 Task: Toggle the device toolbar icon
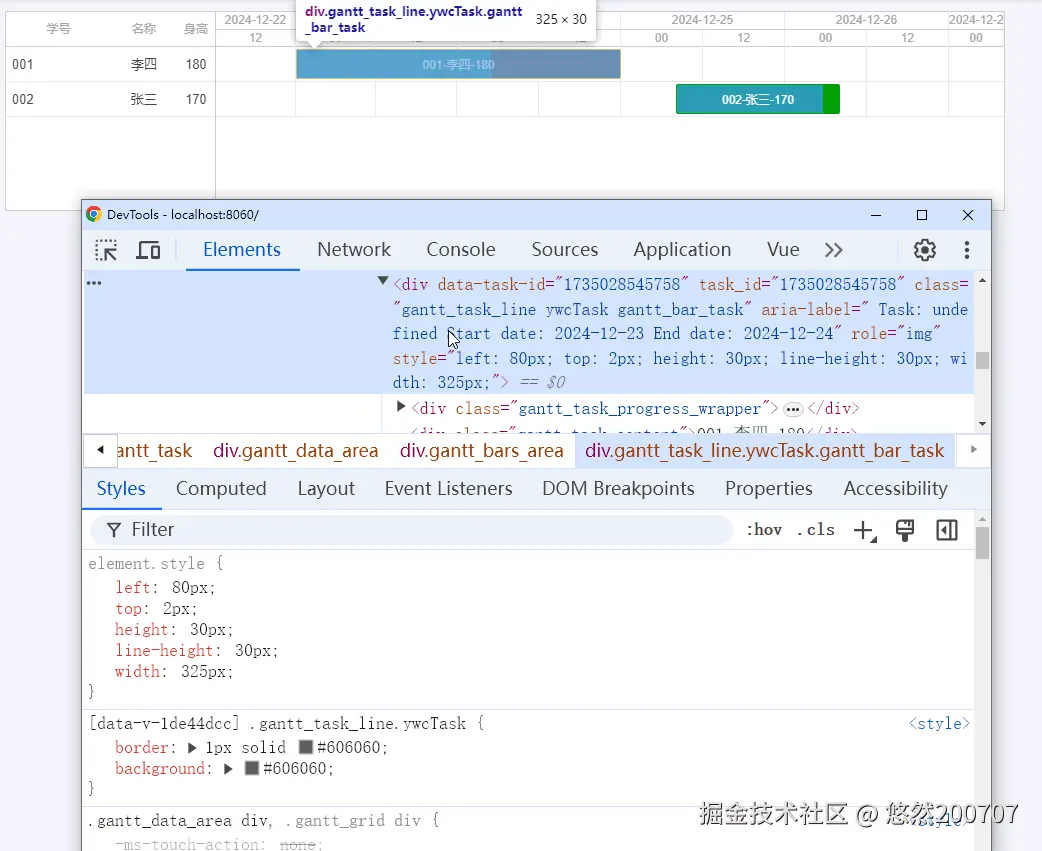148,250
